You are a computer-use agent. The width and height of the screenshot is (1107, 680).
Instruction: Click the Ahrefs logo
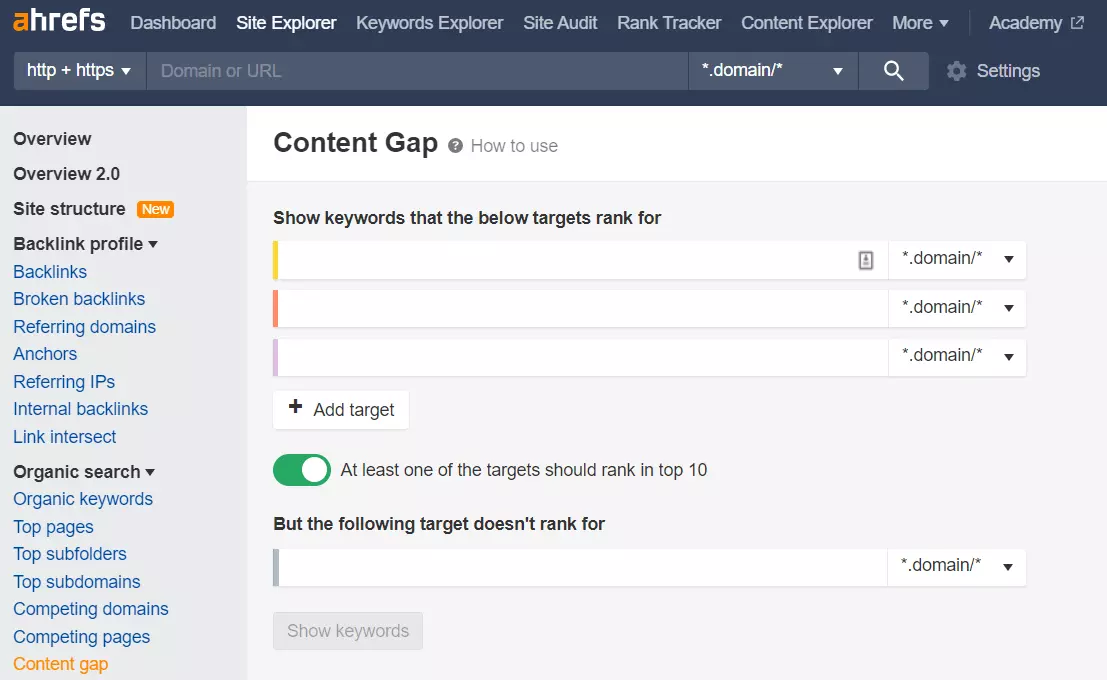(x=59, y=20)
